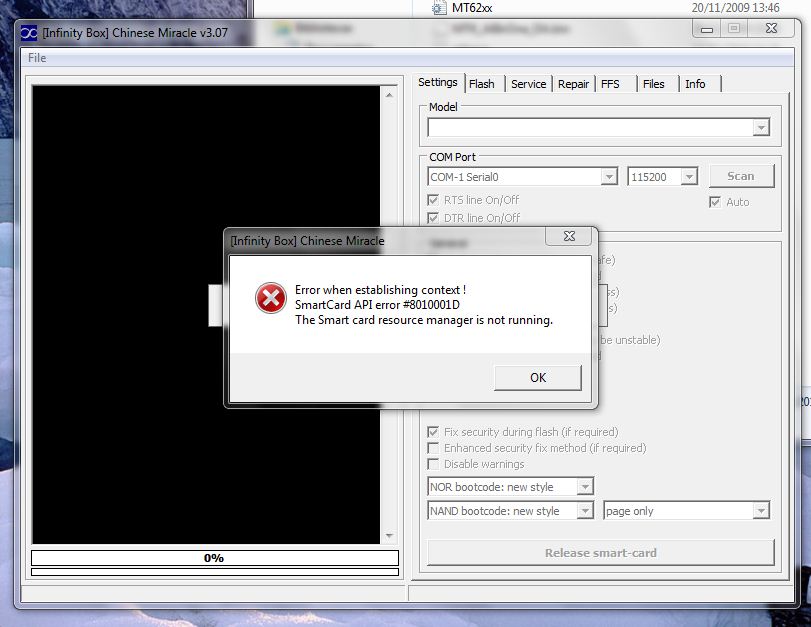Click the Infinity Box title bar icon
The image size is (811, 627).
coord(29,33)
